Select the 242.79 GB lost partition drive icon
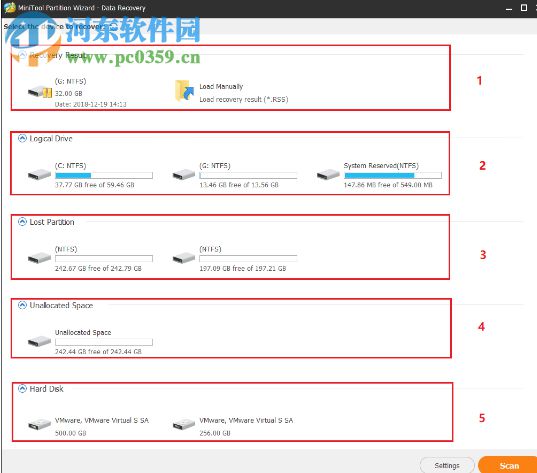Image resolution: width=537 pixels, height=473 pixels. pos(39,258)
